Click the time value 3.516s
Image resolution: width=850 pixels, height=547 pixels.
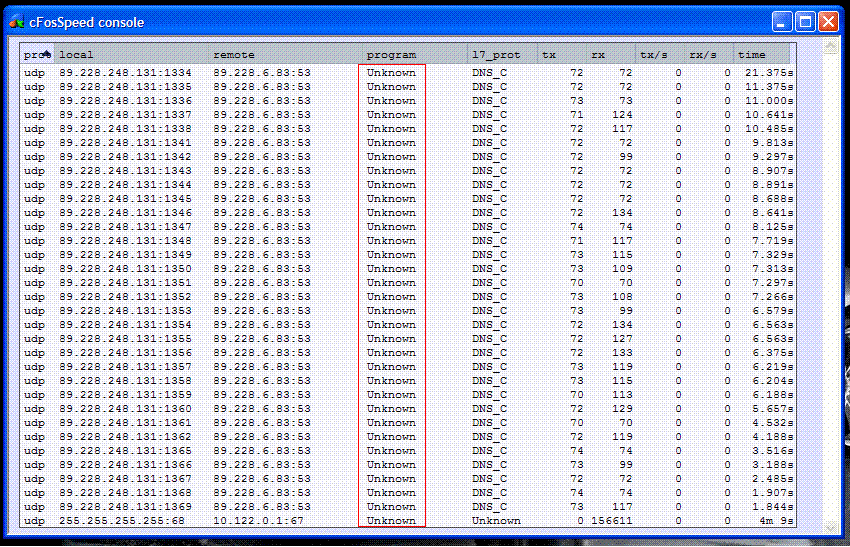(x=773, y=451)
